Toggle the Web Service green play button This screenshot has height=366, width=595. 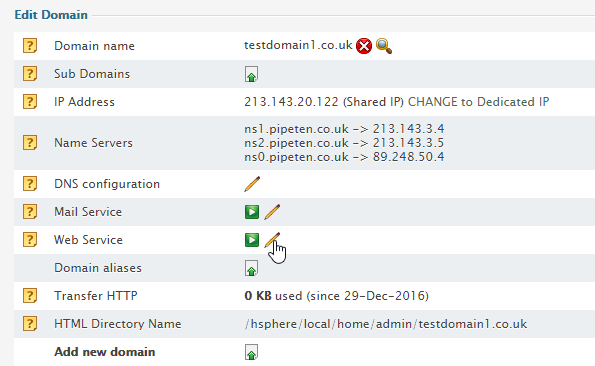pyautogui.click(x=252, y=240)
